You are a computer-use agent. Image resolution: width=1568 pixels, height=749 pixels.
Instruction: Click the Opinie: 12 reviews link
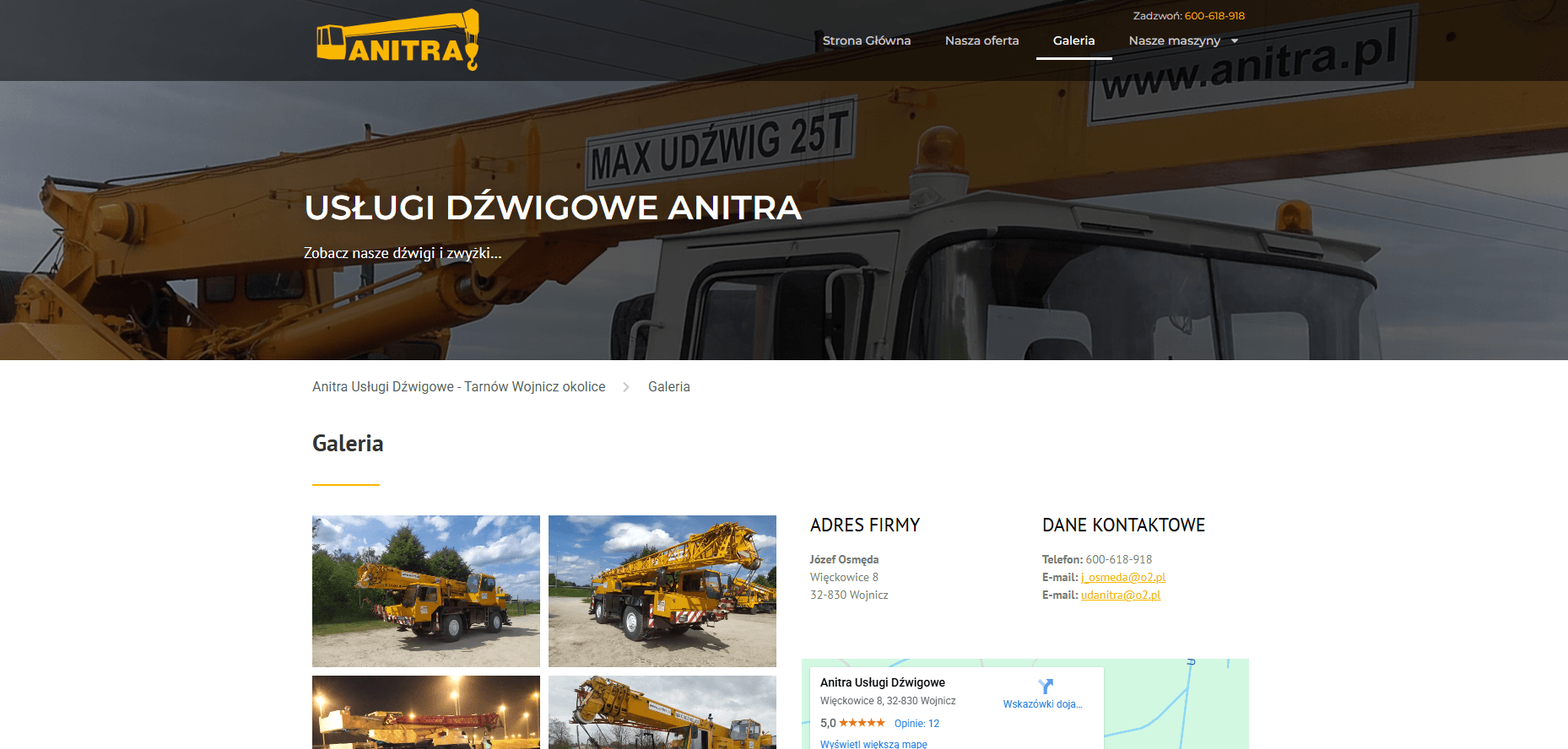tap(916, 724)
